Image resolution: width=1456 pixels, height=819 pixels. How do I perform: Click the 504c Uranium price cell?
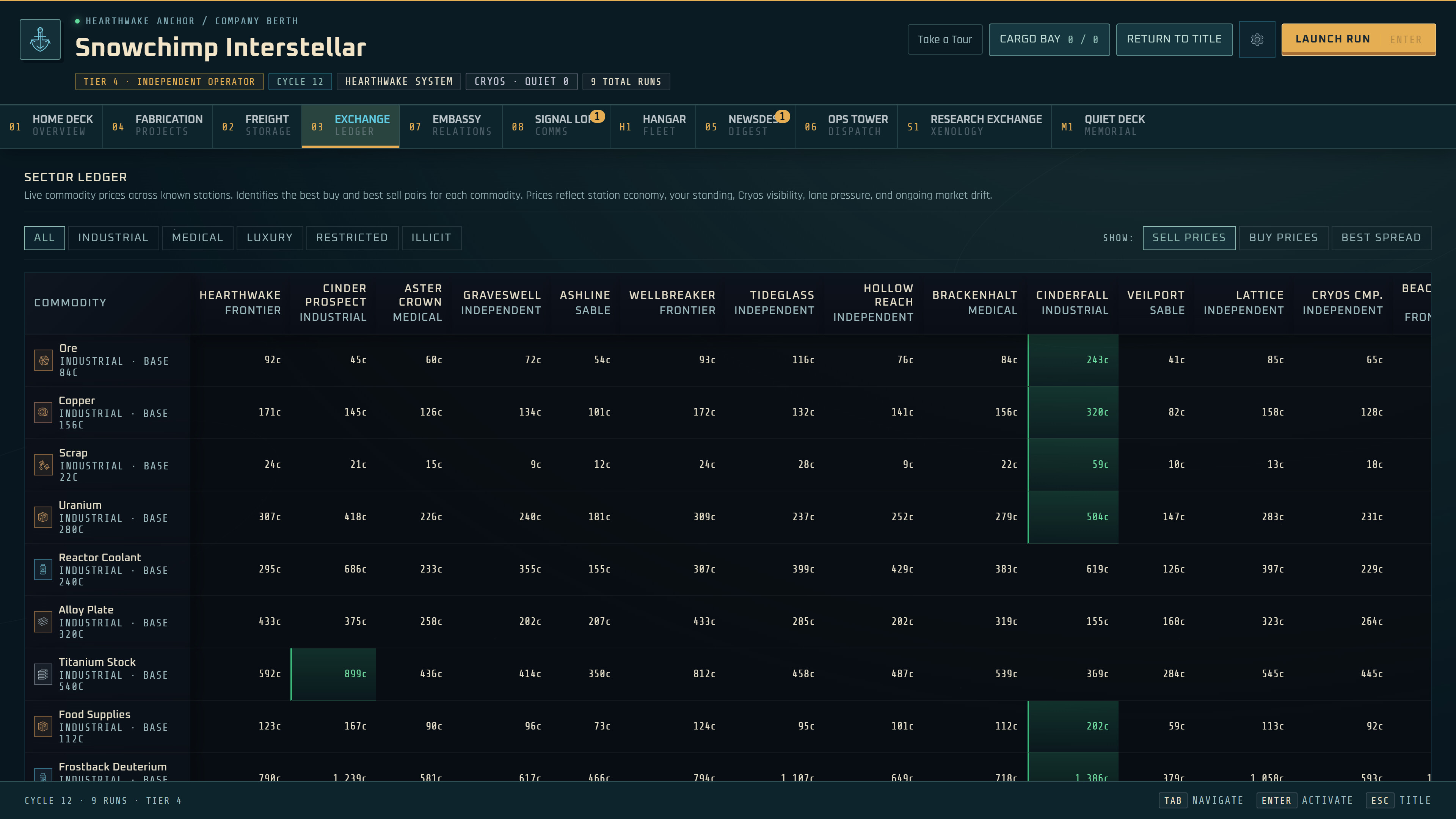point(1073,517)
